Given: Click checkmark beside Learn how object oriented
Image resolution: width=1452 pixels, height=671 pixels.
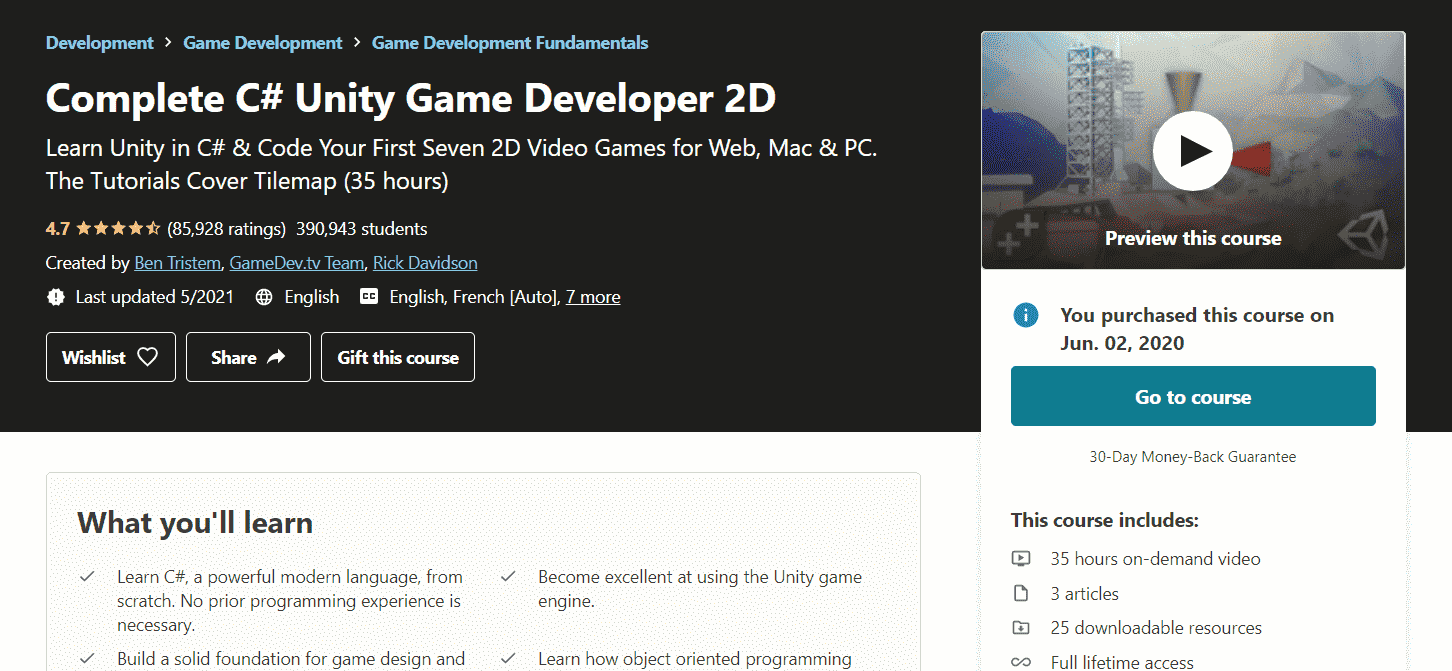Looking at the screenshot, I should (508, 659).
